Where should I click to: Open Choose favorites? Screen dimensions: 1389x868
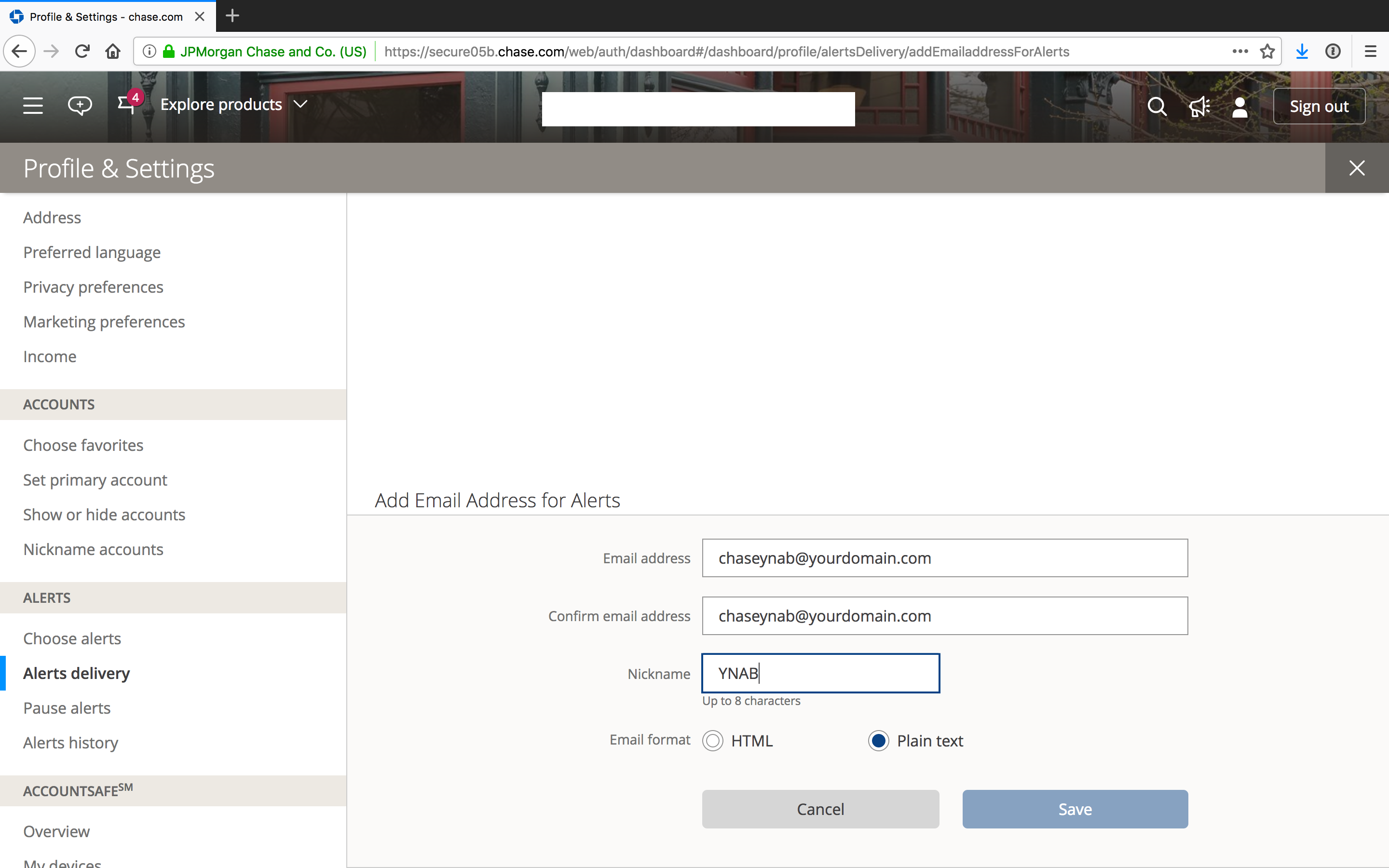coord(83,446)
